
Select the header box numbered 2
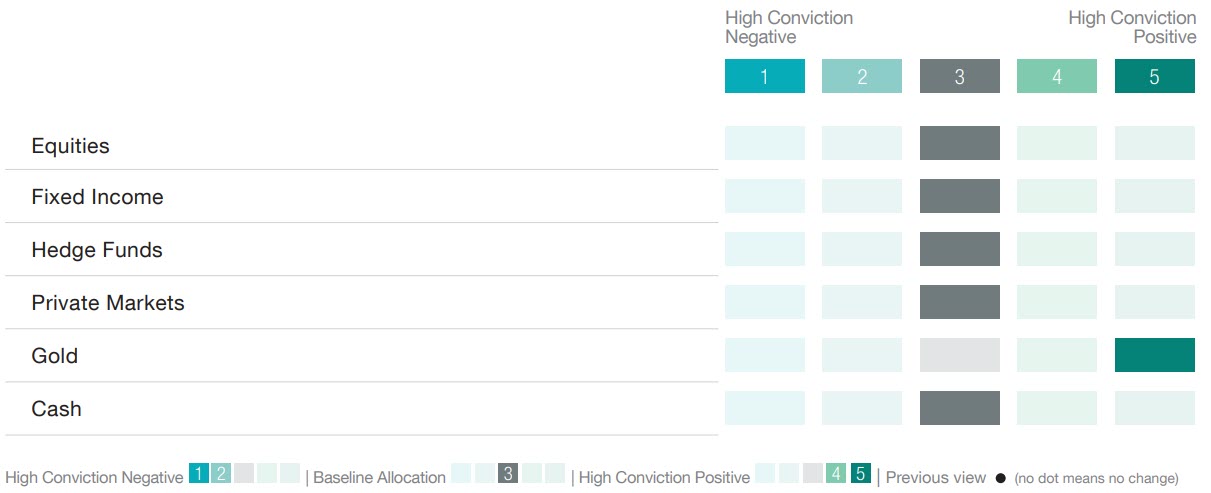pyautogui.click(x=861, y=76)
